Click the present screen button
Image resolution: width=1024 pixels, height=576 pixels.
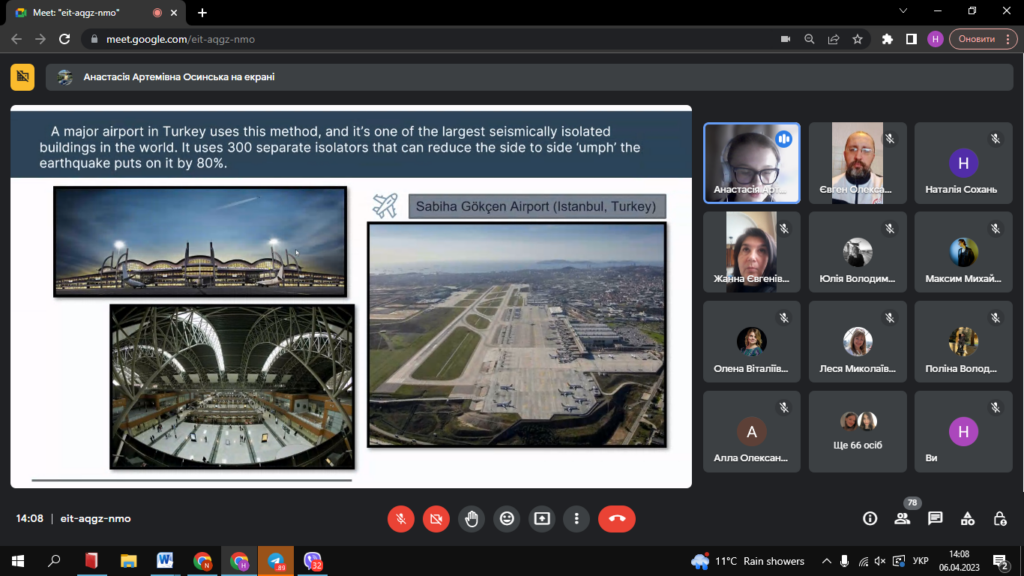point(542,518)
